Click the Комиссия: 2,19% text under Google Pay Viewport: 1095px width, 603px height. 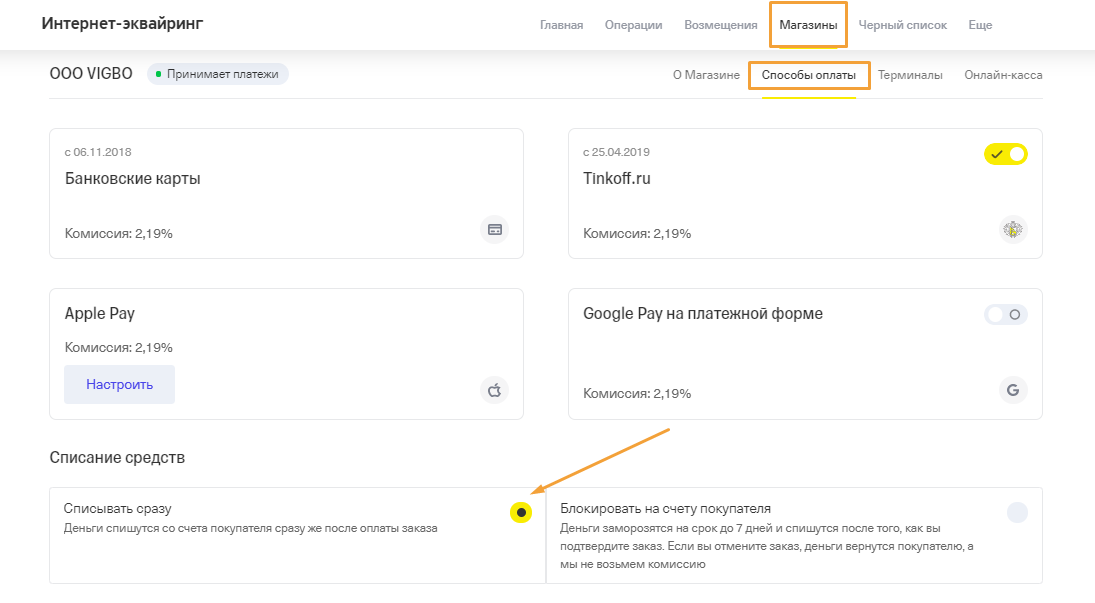click(637, 394)
